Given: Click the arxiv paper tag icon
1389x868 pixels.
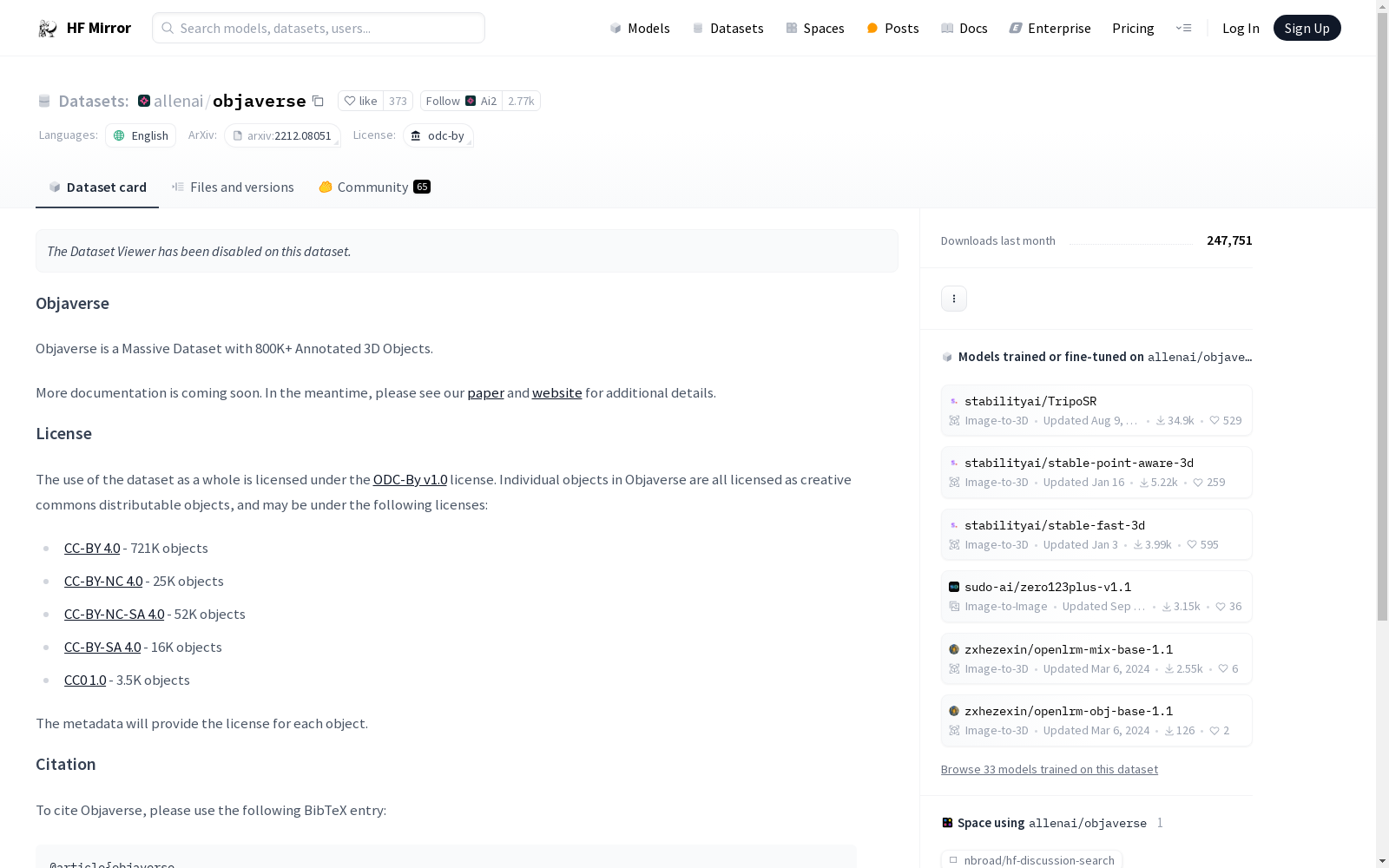Looking at the screenshot, I should [x=237, y=136].
